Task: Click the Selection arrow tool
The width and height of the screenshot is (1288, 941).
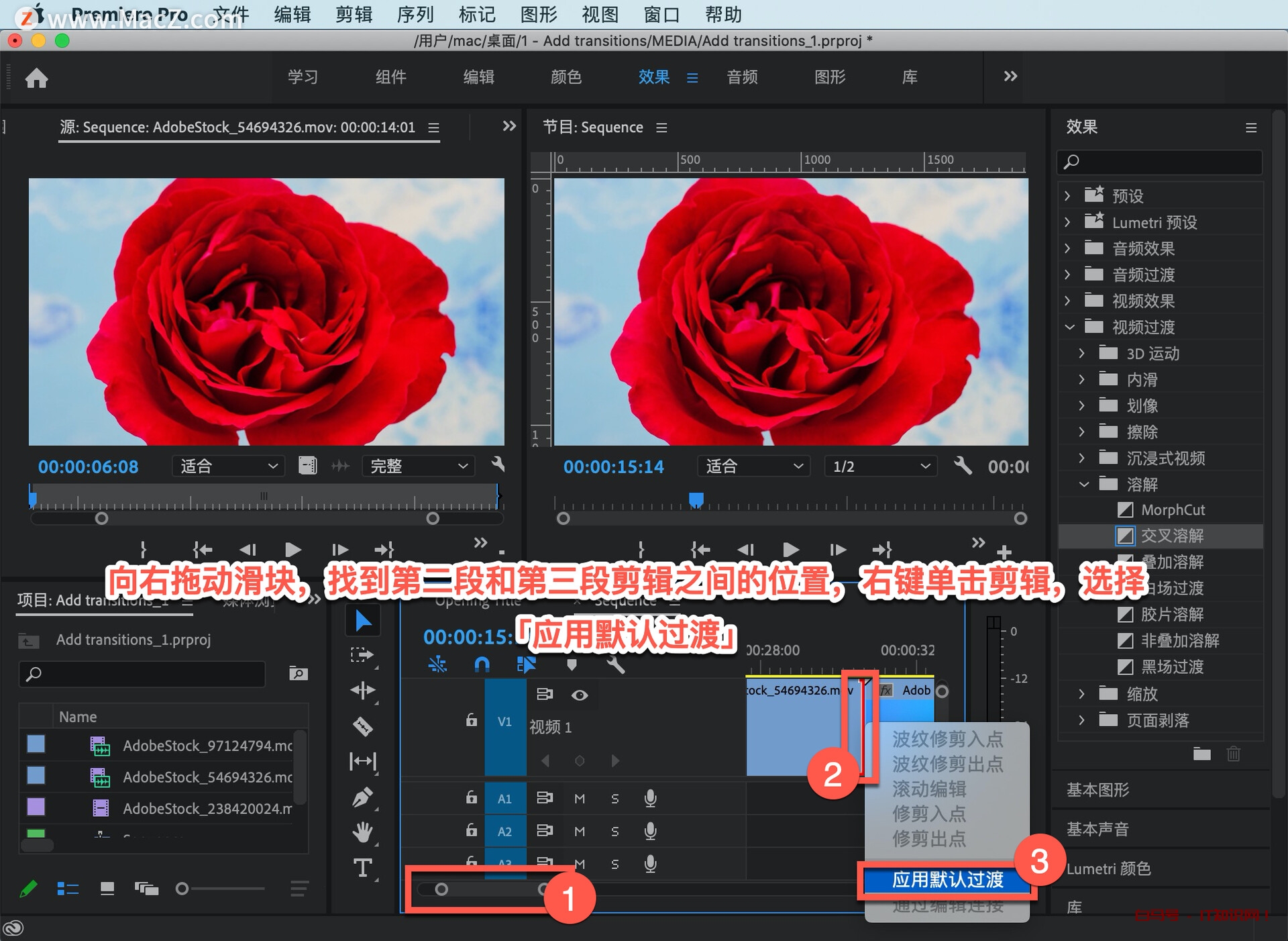Action: 362,620
